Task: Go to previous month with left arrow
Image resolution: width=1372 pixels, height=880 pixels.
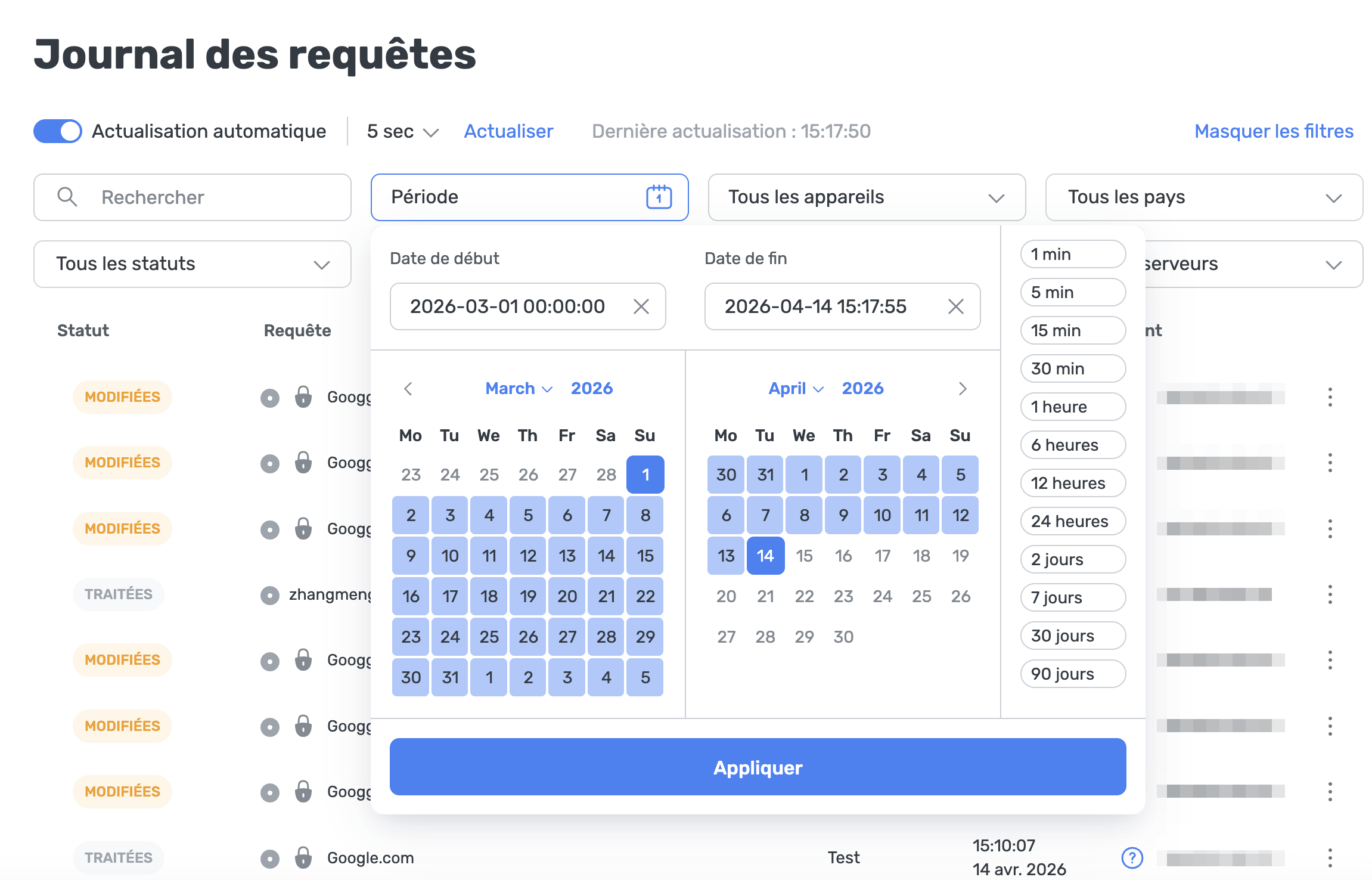Action: [408, 388]
